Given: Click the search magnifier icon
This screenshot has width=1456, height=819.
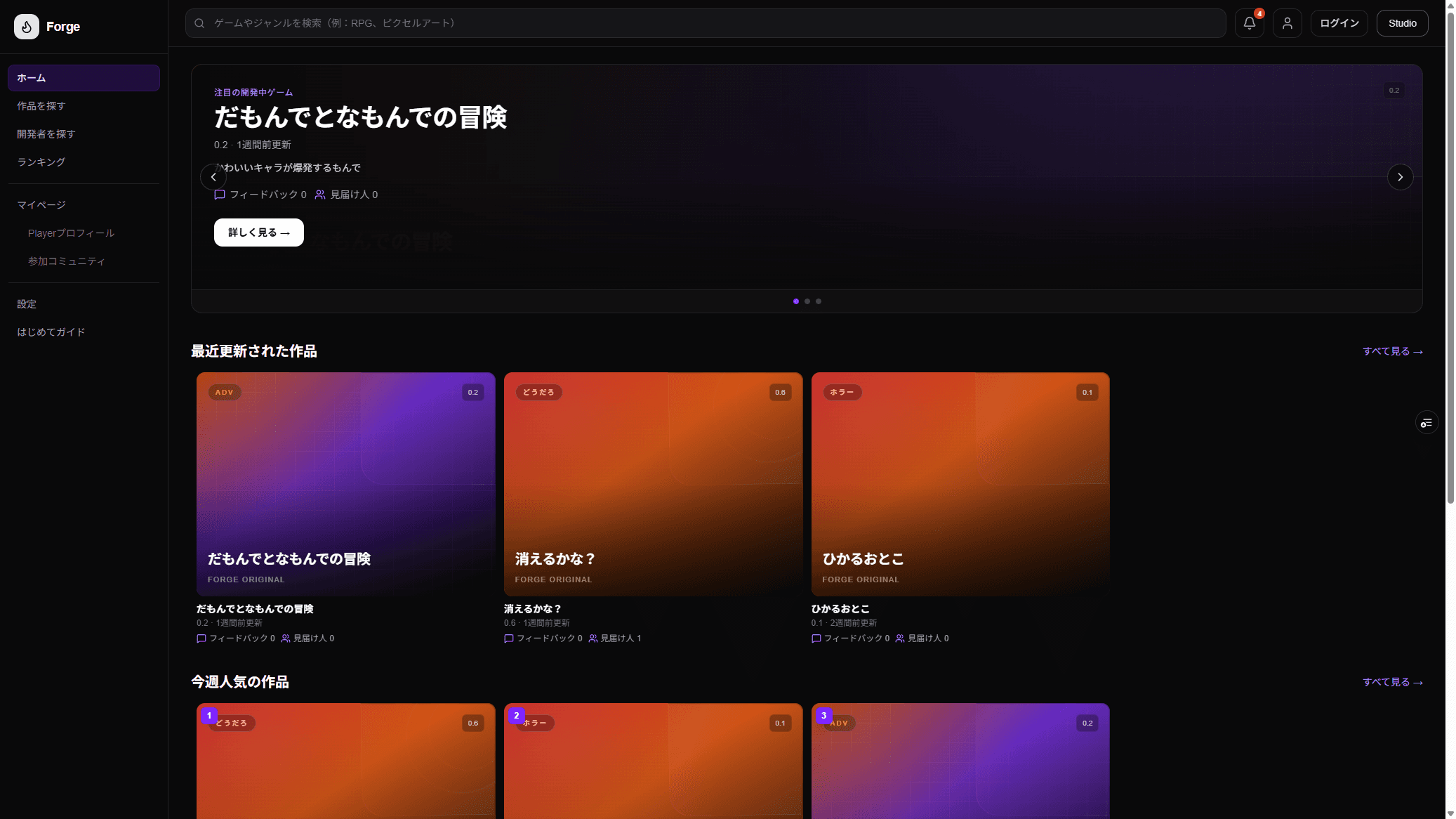Looking at the screenshot, I should (199, 23).
